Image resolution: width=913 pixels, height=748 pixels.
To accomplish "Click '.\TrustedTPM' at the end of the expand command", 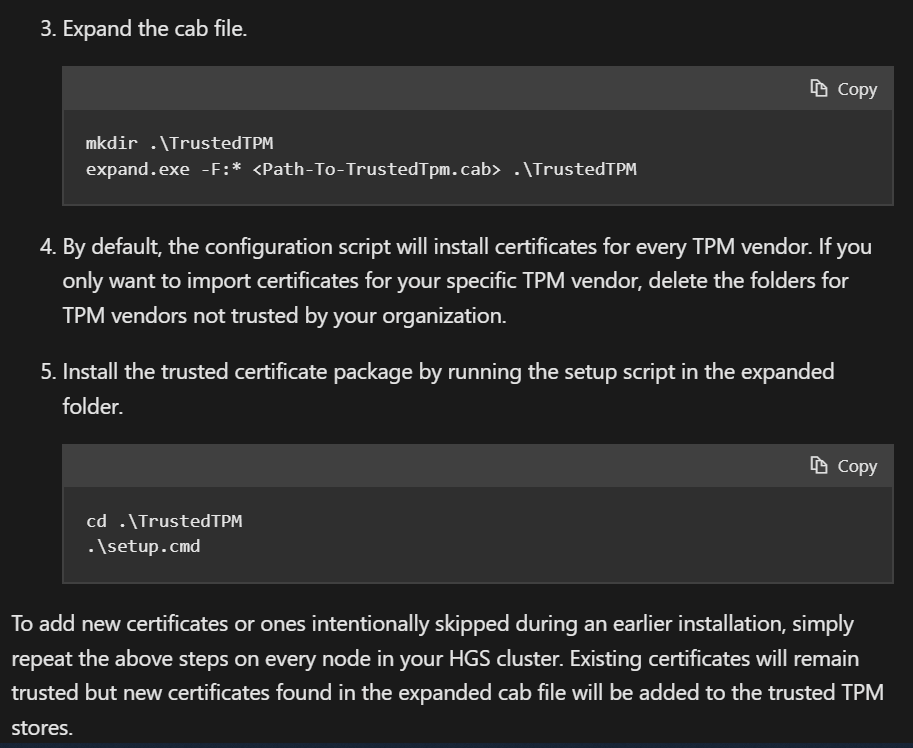I will (x=574, y=168).
